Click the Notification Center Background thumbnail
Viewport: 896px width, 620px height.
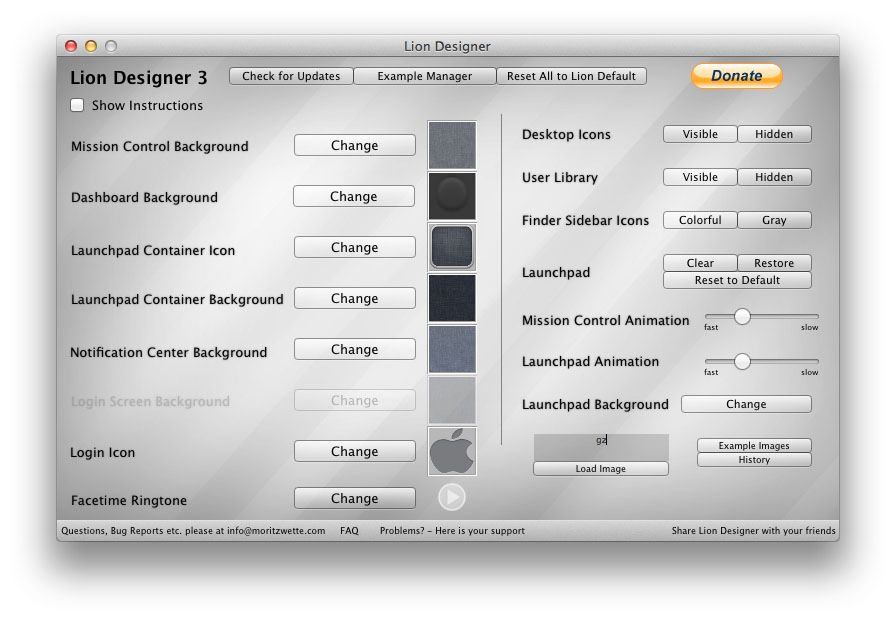click(452, 349)
